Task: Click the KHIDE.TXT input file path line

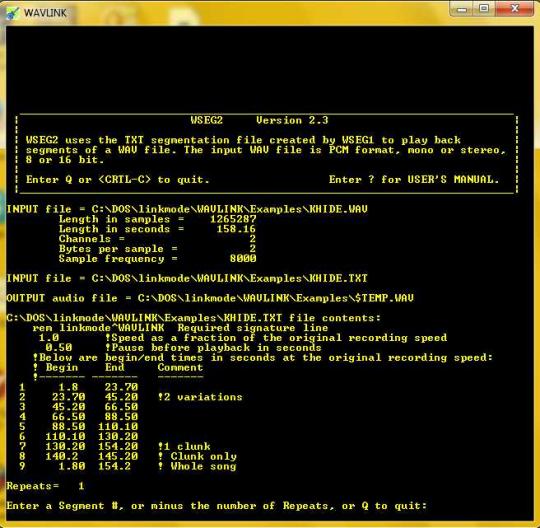Action: coord(187,278)
